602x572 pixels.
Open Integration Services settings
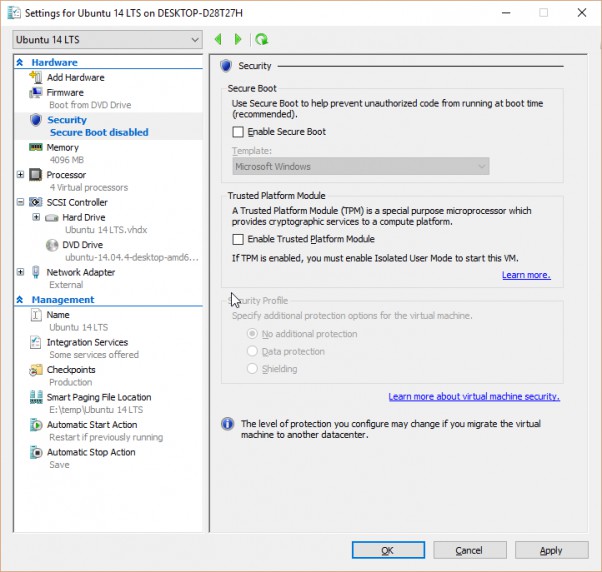point(88,342)
